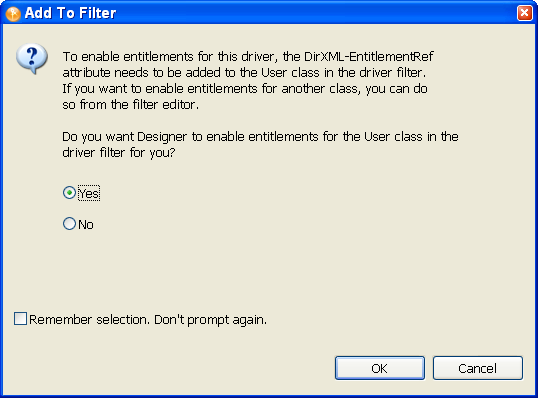The height and width of the screenshot is (398, 538).
Task: Click empty title bar area beside title
Action: click(x=316, y=13)
